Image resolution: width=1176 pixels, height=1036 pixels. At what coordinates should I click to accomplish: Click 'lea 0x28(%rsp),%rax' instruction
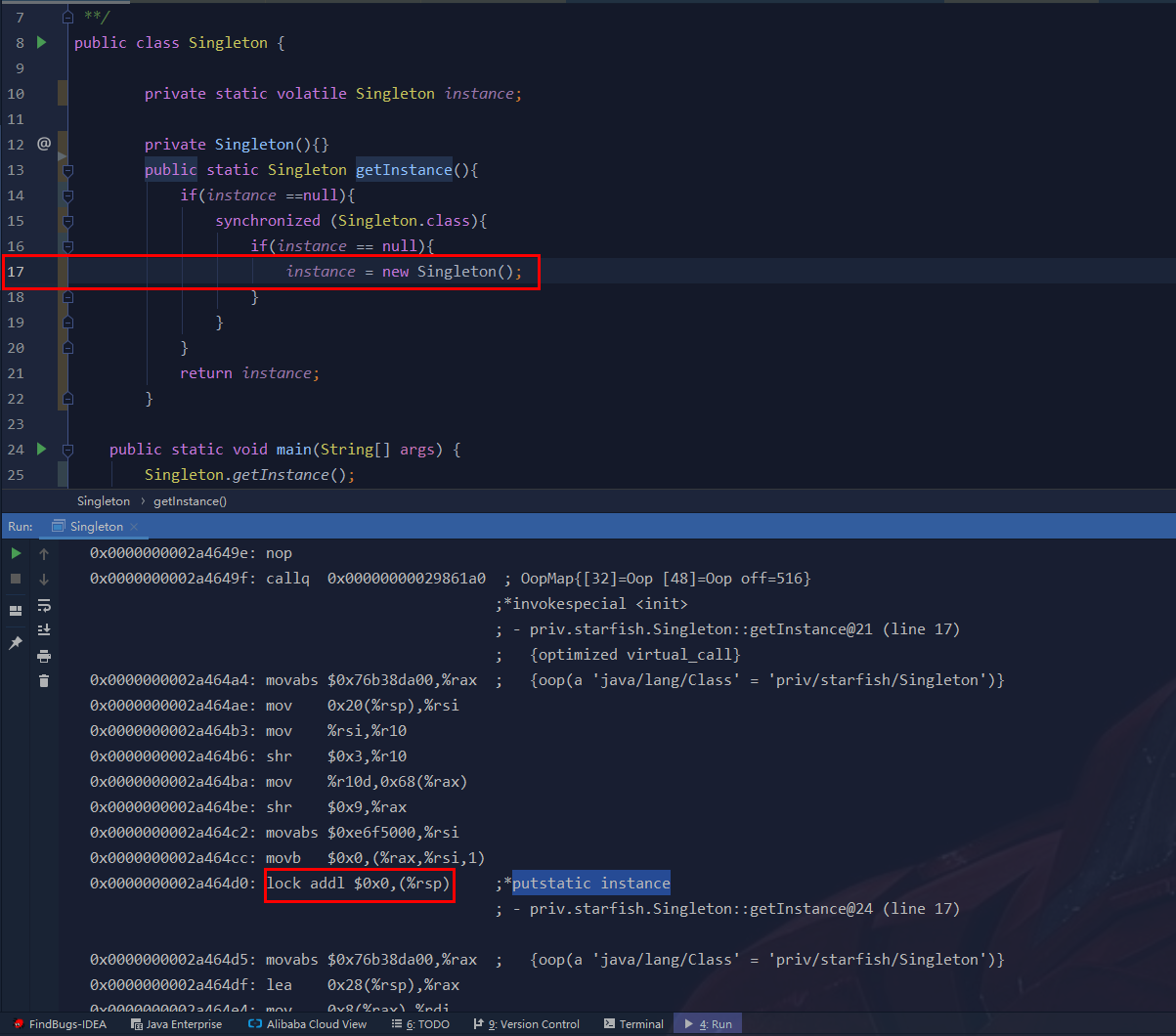(x=364, y=985)
